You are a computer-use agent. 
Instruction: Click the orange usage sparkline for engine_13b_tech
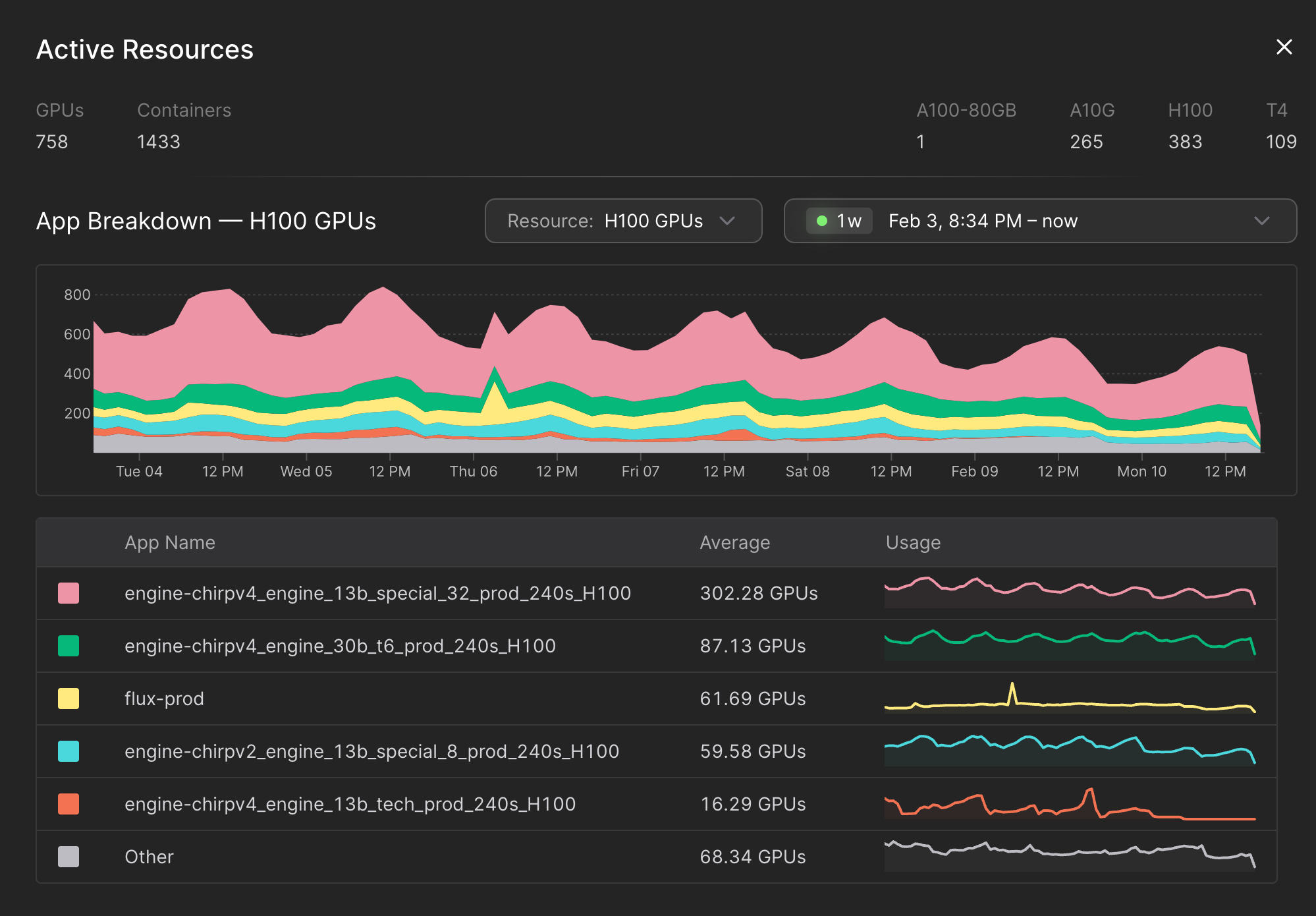tap(1070, 804)
